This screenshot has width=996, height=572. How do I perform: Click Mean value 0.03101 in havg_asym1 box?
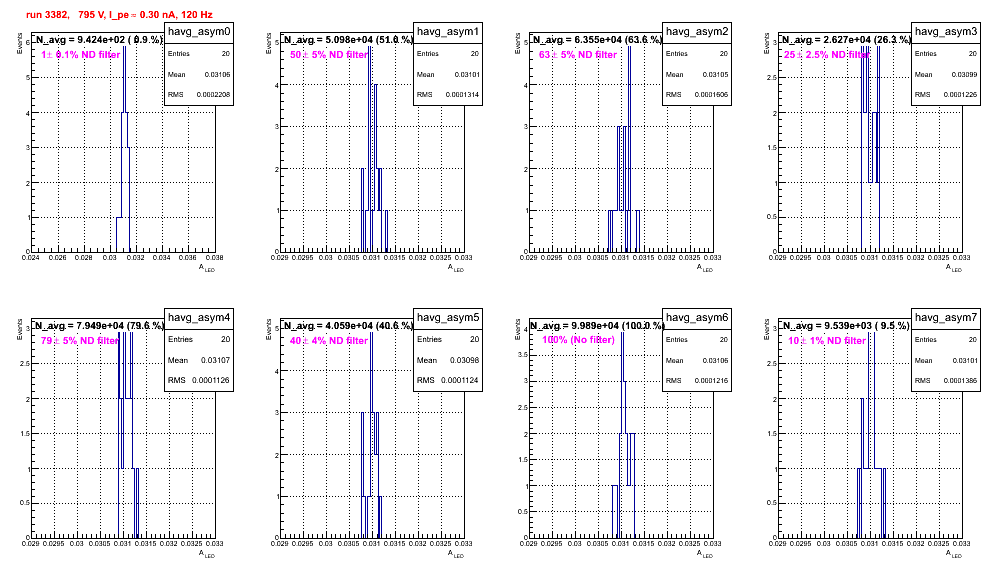click(466, 74)
